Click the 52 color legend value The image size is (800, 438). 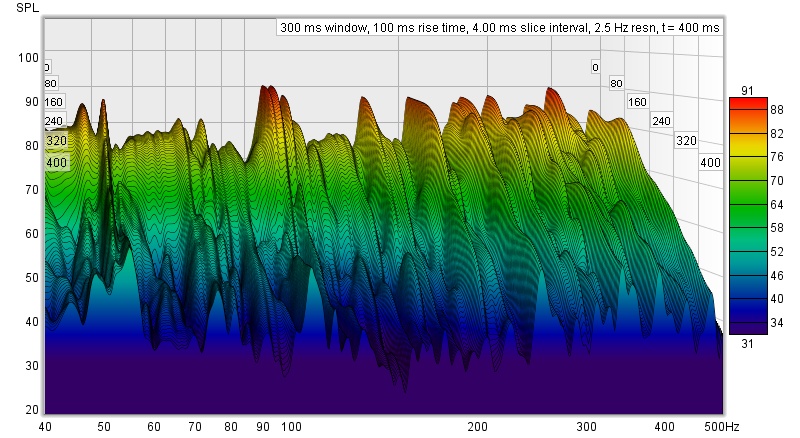click(x=777, y=252)
